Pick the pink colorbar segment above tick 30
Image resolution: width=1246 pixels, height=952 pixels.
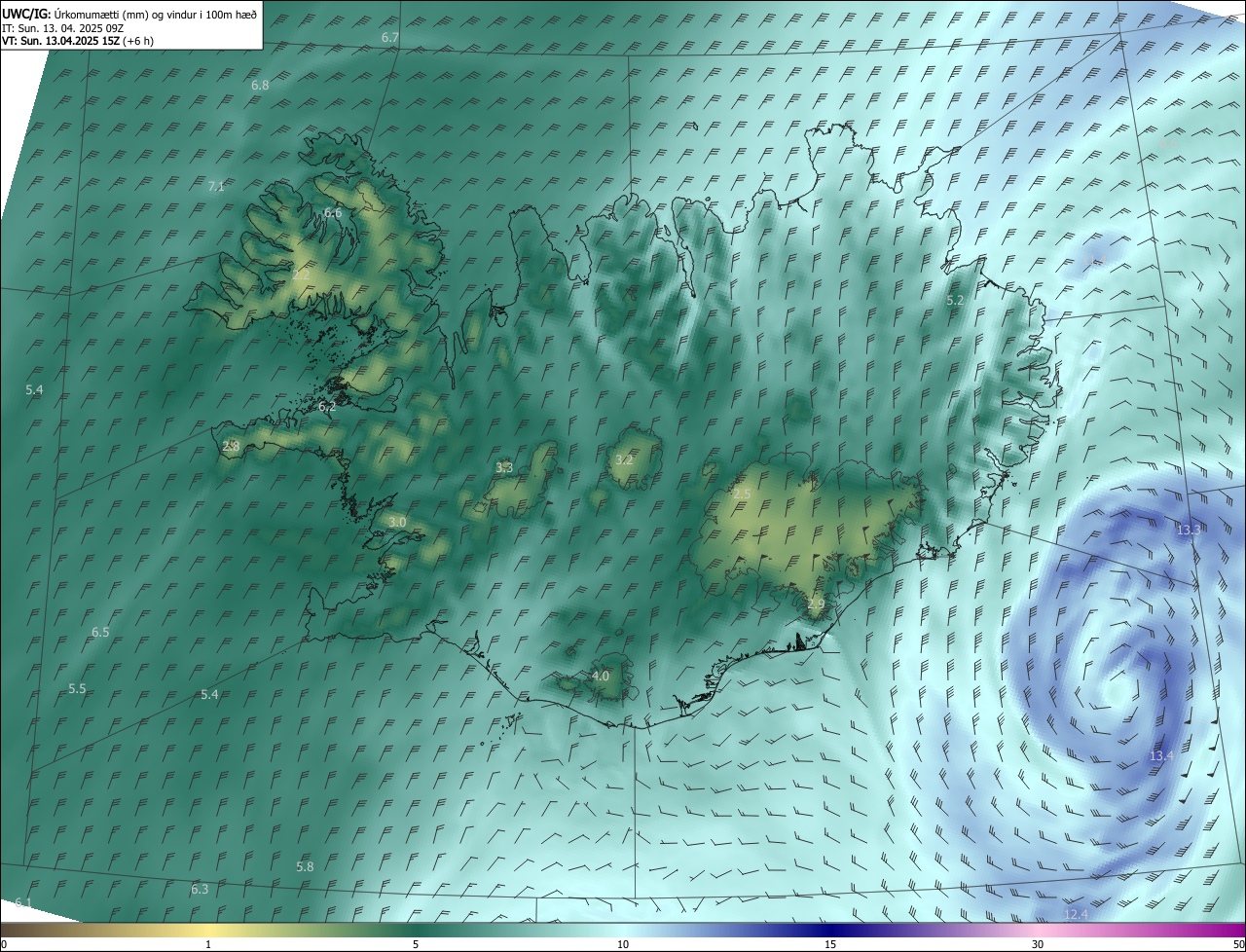click(x=1038, y=931)
